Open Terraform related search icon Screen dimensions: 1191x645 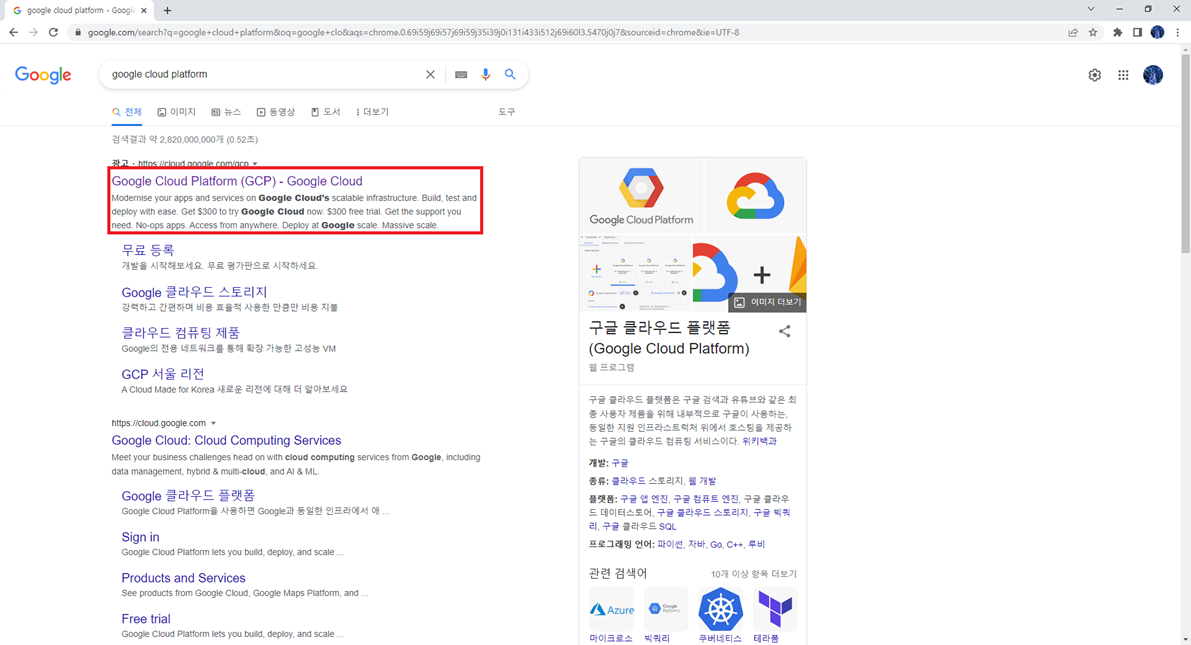coord(775,609)
